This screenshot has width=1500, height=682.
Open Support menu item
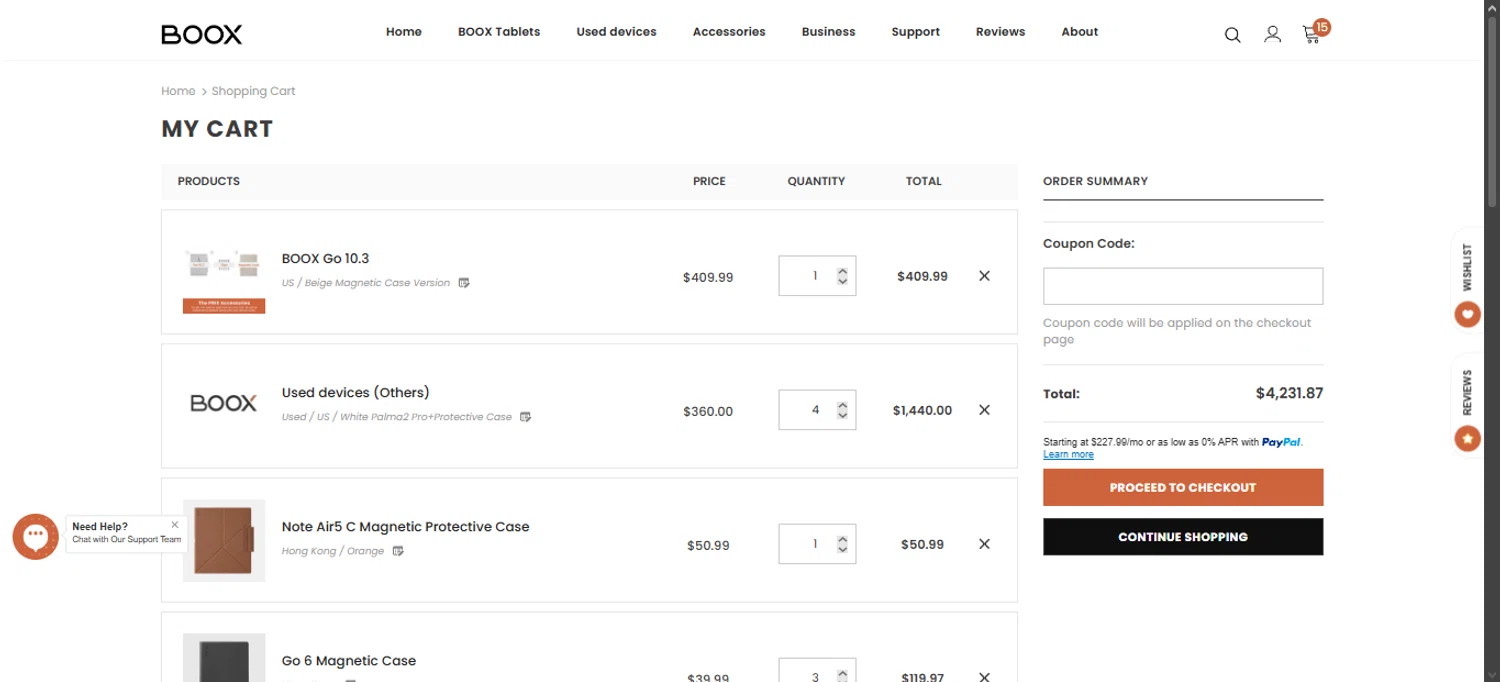[916, 32]
